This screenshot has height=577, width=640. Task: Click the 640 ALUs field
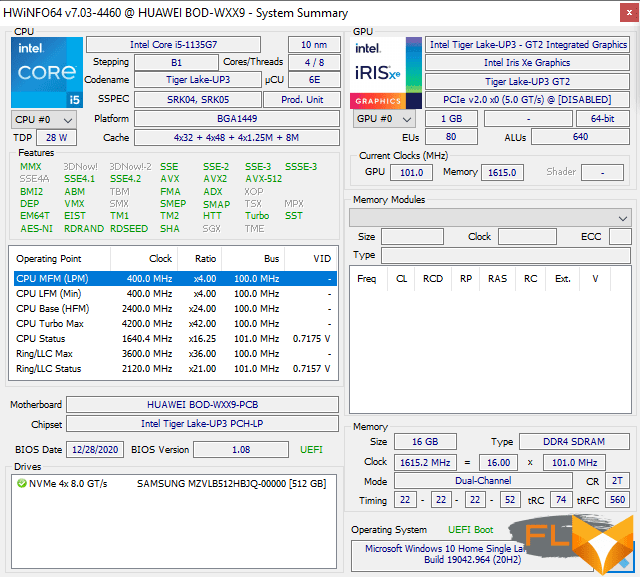pyautogui.click(x=580, y=137)
